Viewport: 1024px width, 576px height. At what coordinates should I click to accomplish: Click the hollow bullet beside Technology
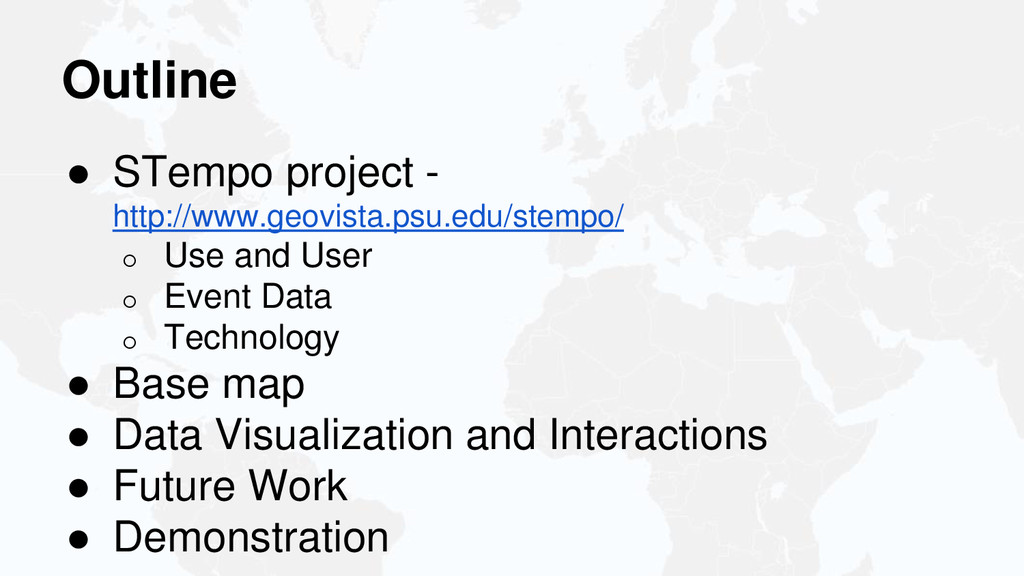[129, 342]
